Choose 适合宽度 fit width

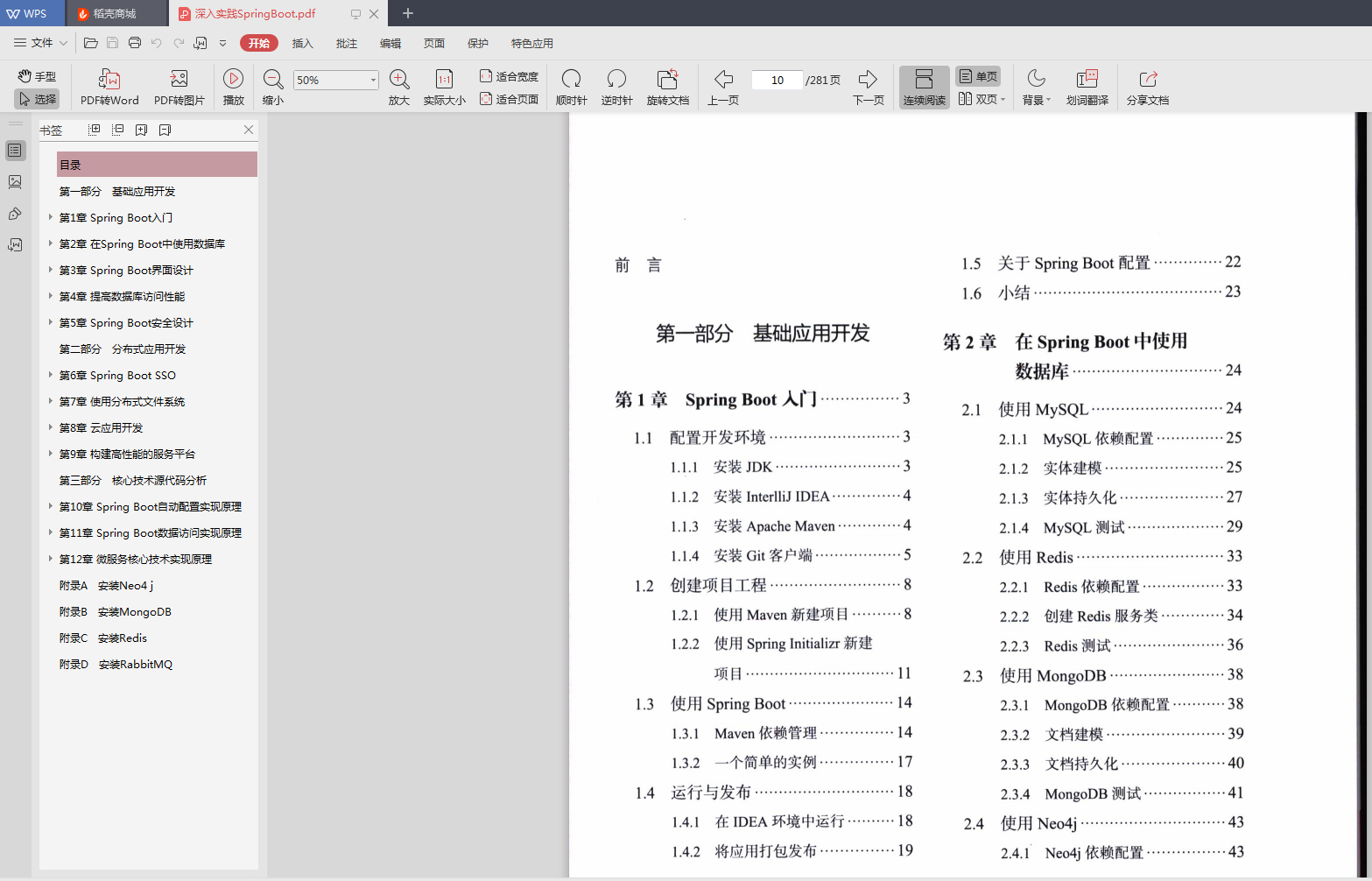click(509, 76)
